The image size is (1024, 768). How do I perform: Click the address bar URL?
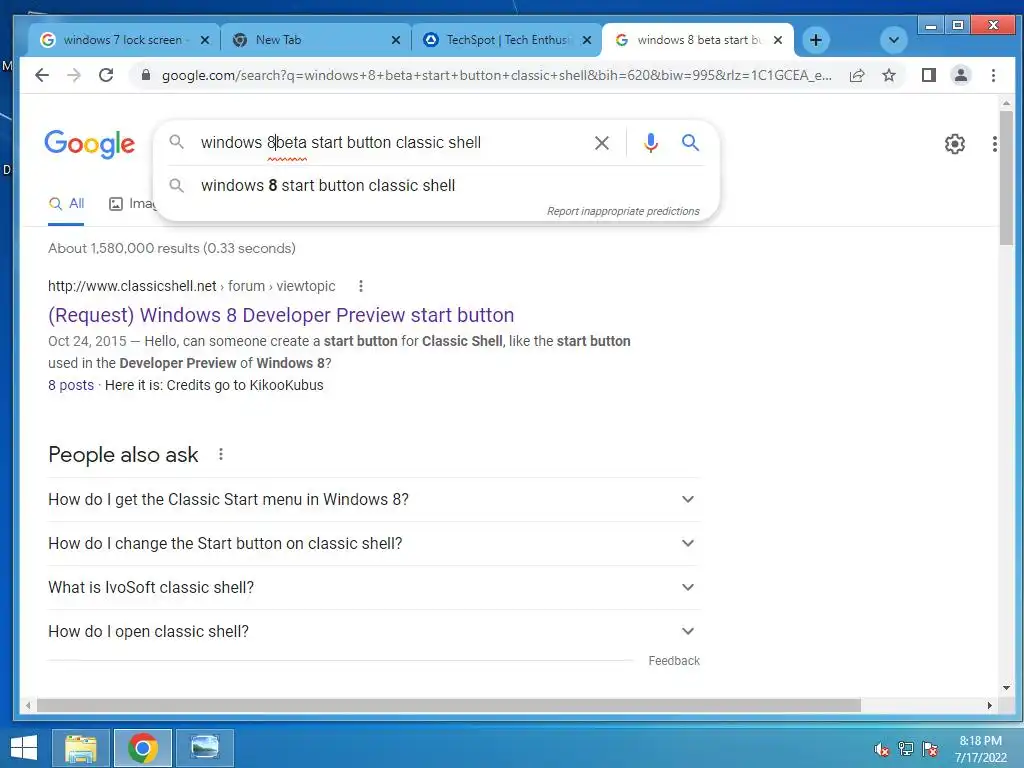click(496, 75)
